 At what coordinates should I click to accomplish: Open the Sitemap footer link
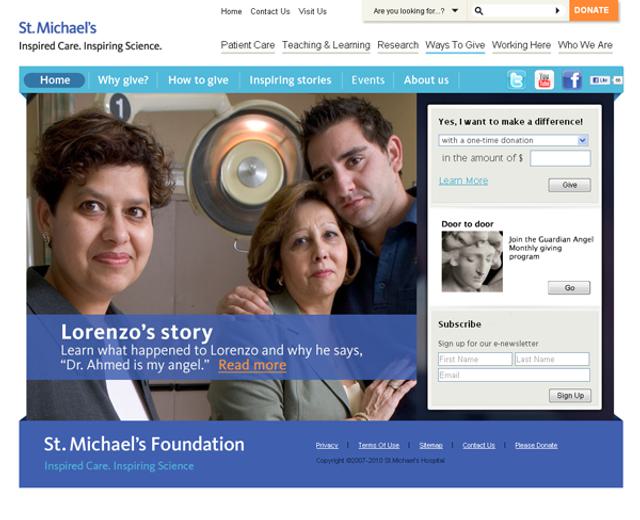click(431, 445)
